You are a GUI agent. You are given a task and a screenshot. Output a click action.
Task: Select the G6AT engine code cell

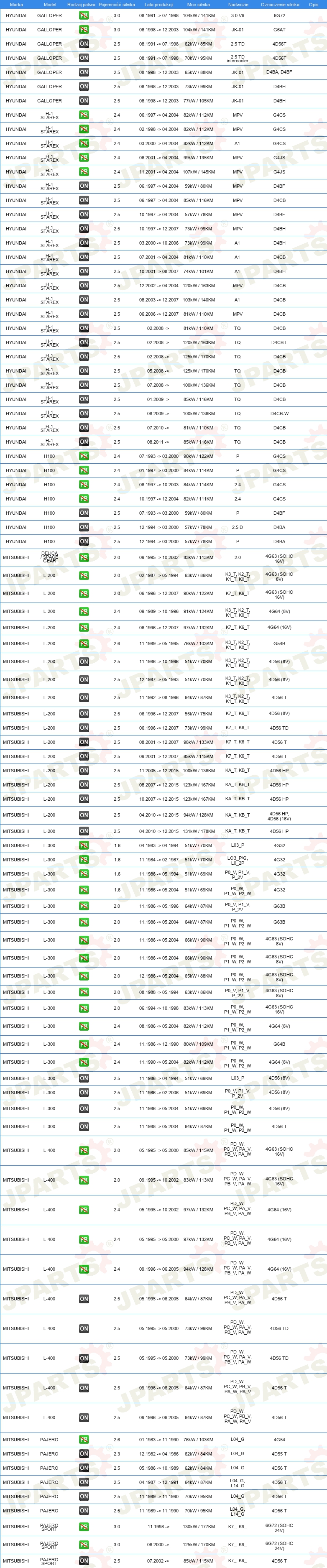[x=279, y=30]
